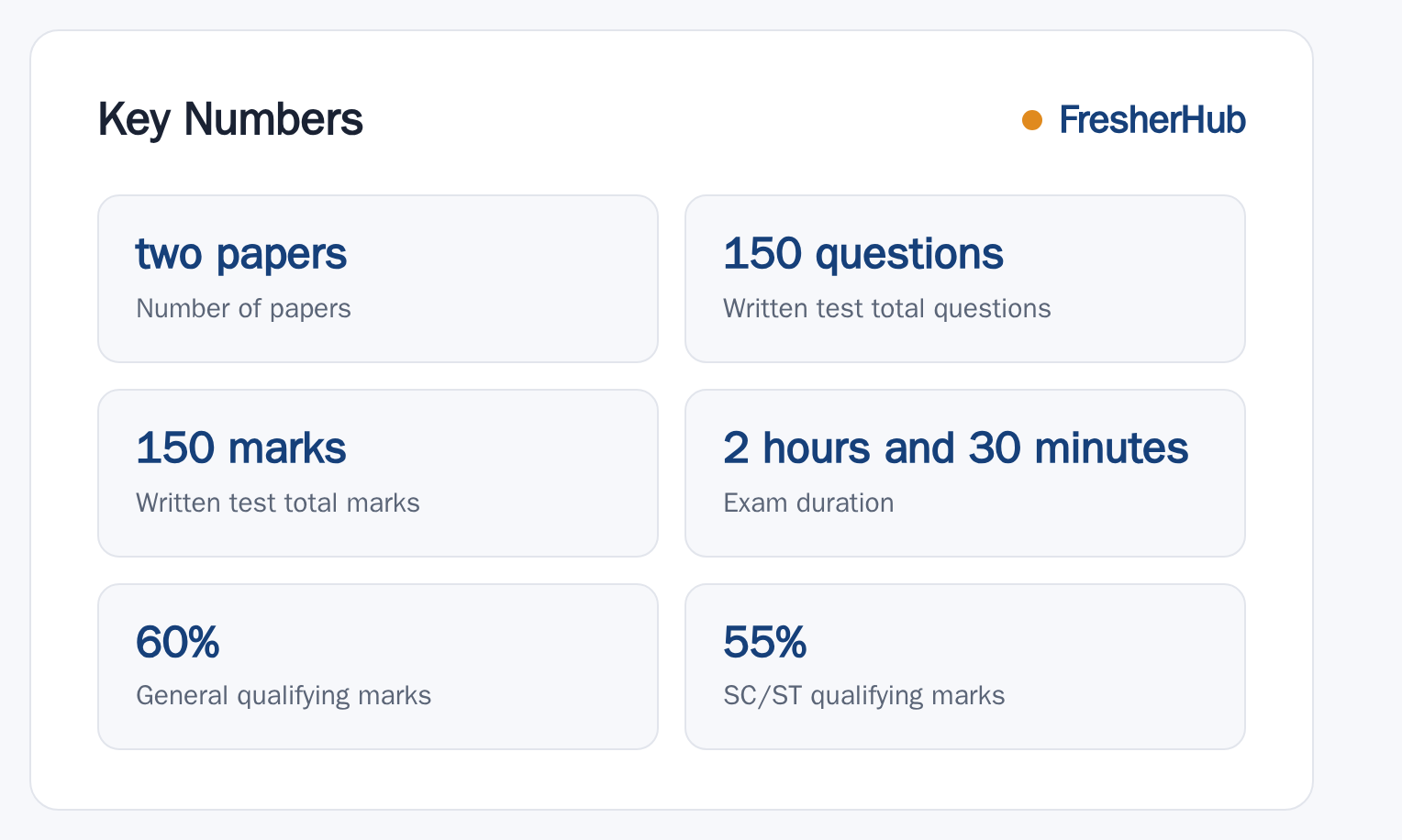This screenshot has width=1402, height=840.
Task: Click the Number of papers label
Action: coord(243,309)
